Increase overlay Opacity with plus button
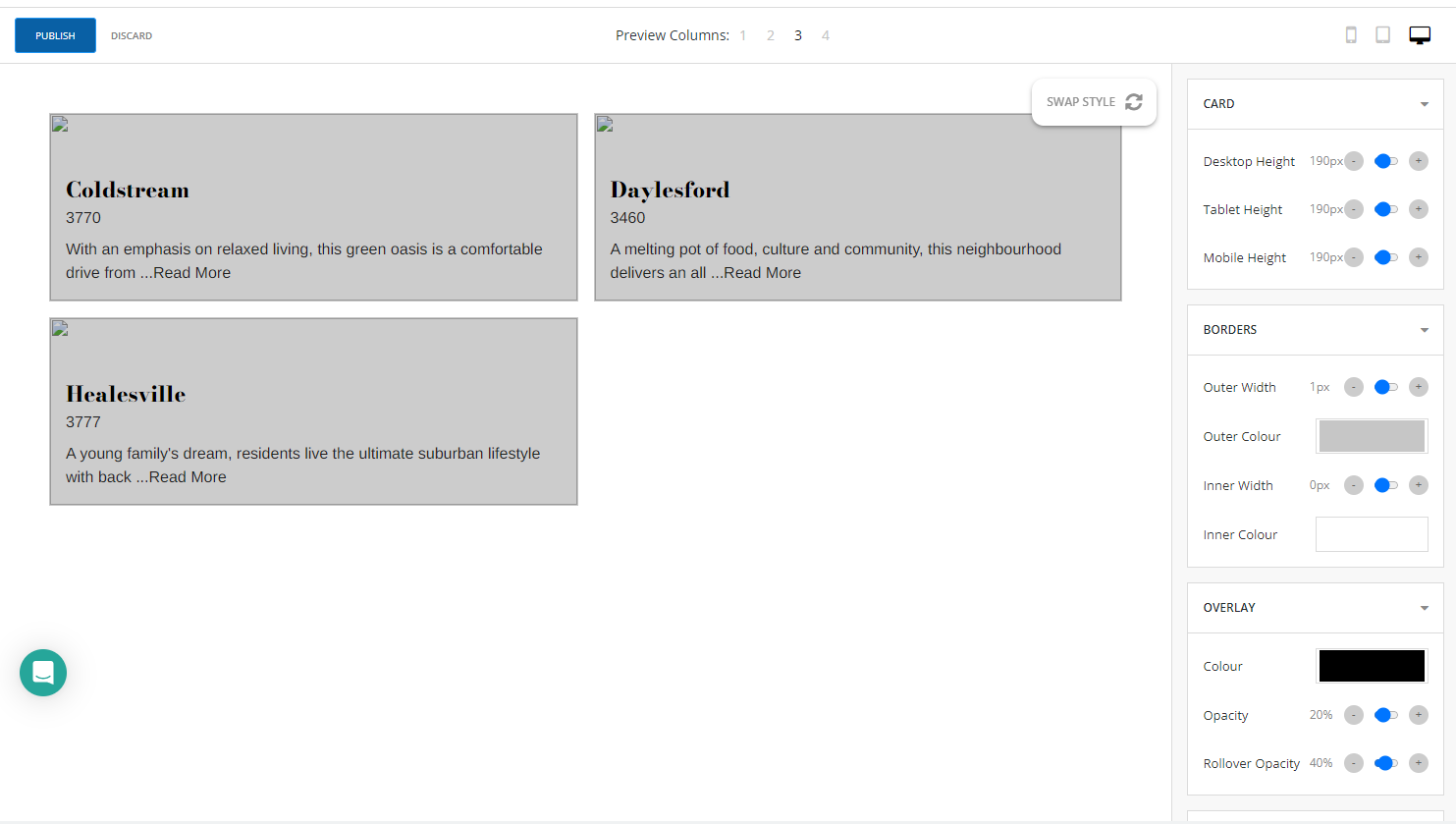The width and height of the screenshot is (1456, 824). [1419, 715]
